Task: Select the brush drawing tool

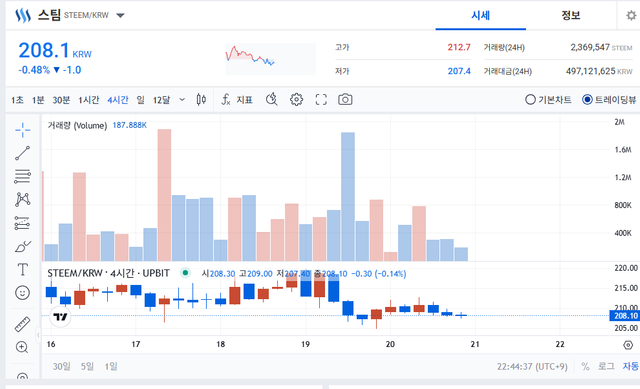Action: pos(22,247)
